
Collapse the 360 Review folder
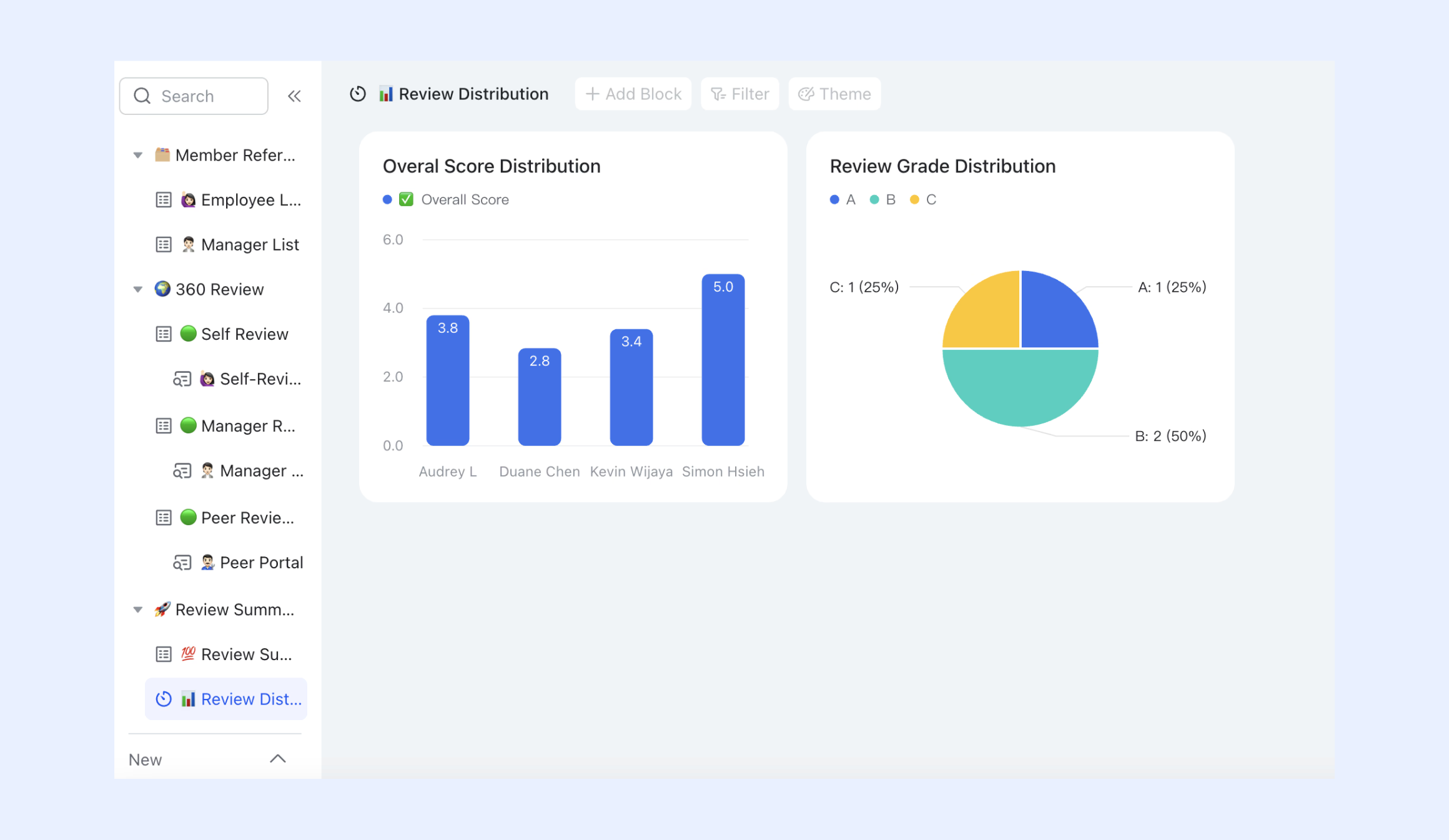click(138, 289)
